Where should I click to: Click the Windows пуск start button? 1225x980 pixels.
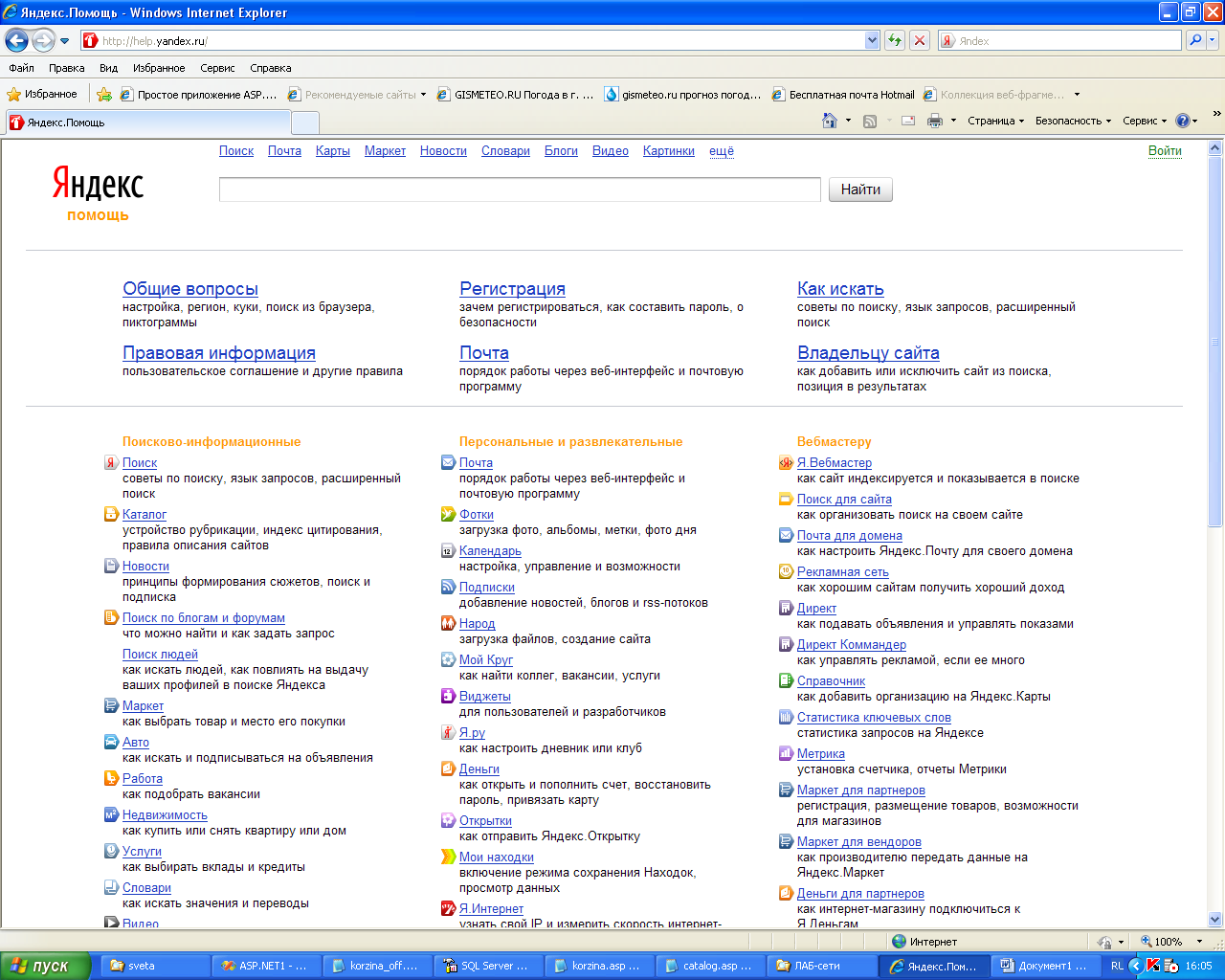point(45,966)
